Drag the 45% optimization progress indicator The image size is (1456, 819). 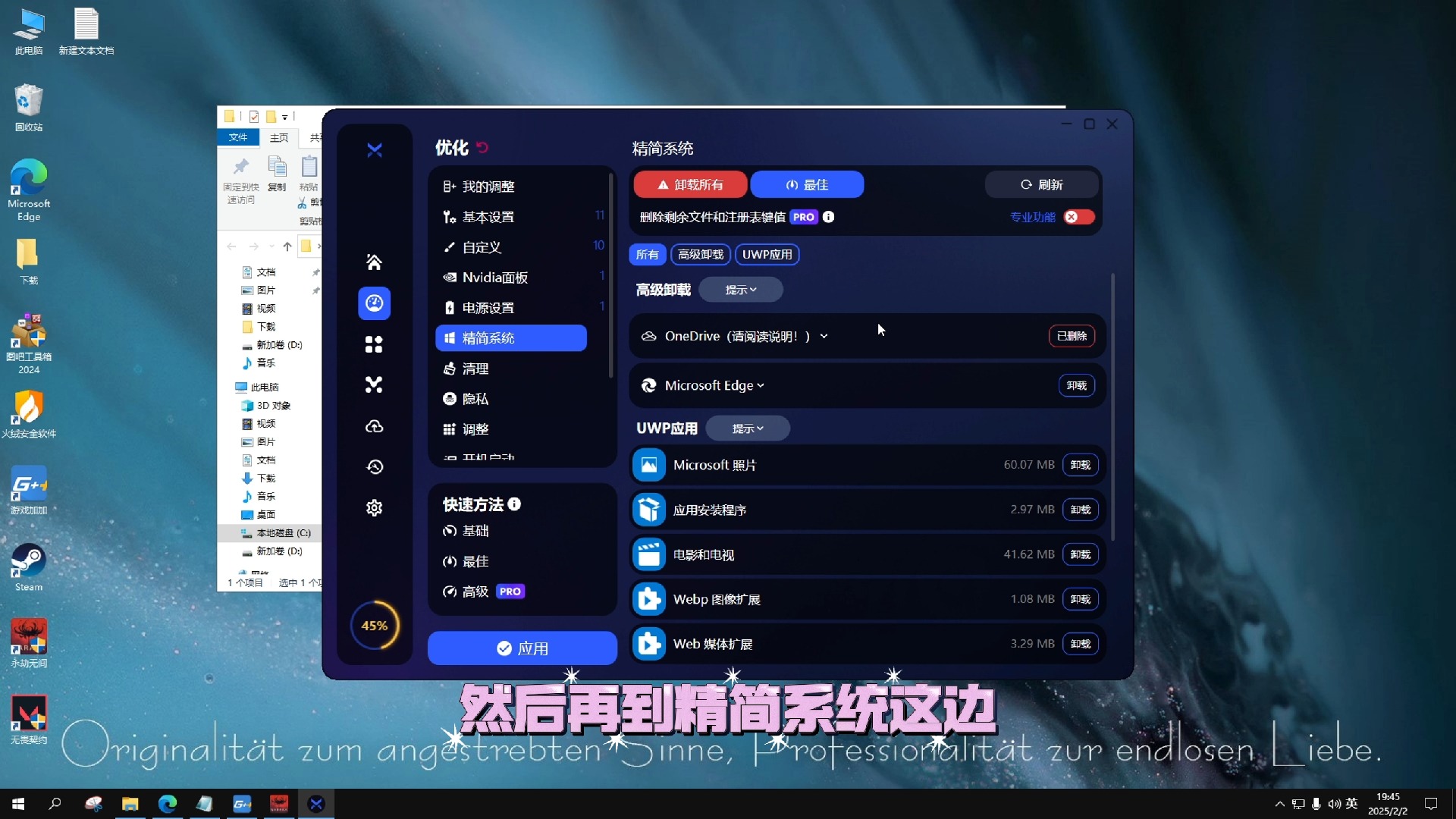tap(375, 625)
